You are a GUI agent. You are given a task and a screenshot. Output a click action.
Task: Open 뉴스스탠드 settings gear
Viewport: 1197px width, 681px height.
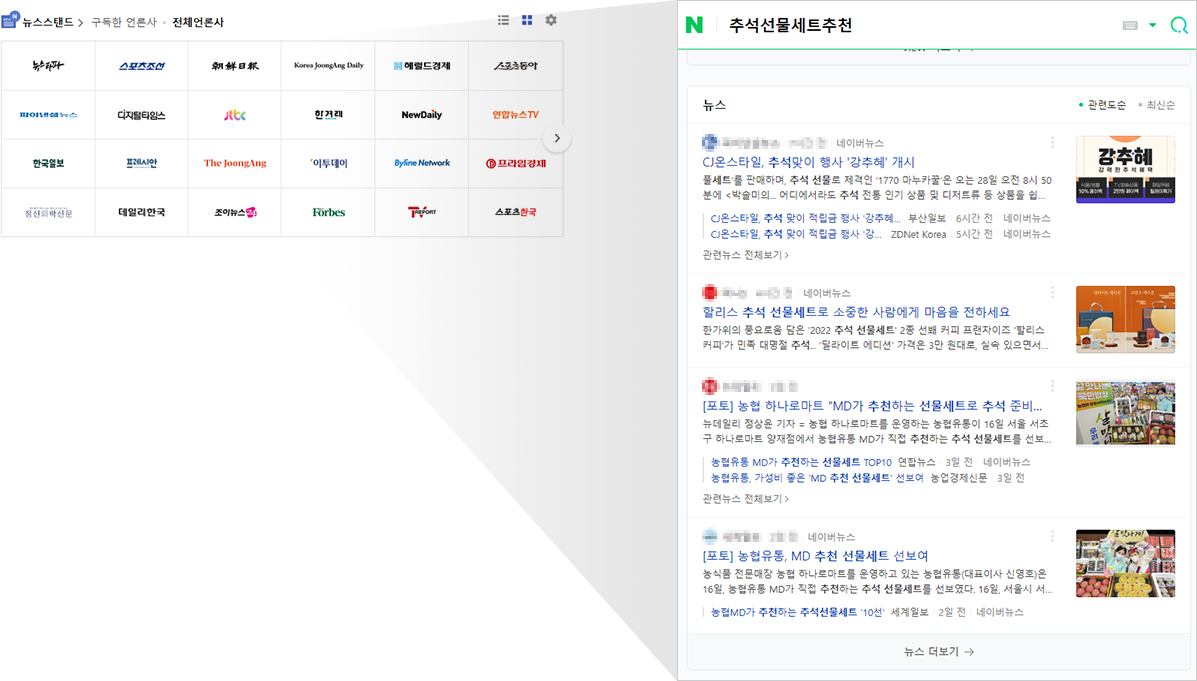[551, 20]
